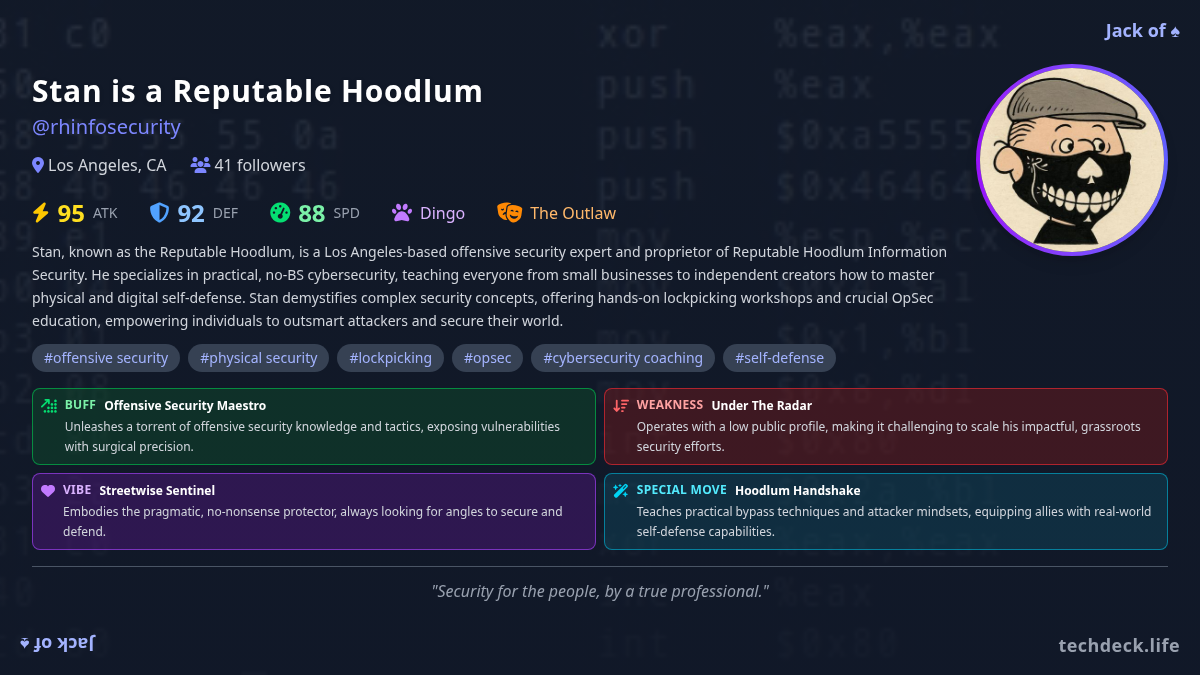Click the purple paw print icon

point(402,213)
